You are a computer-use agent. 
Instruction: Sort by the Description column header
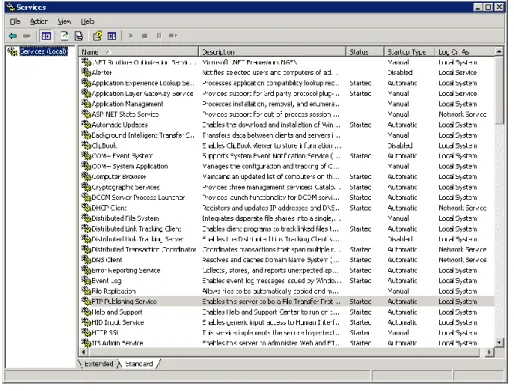(x=272, y=52)
